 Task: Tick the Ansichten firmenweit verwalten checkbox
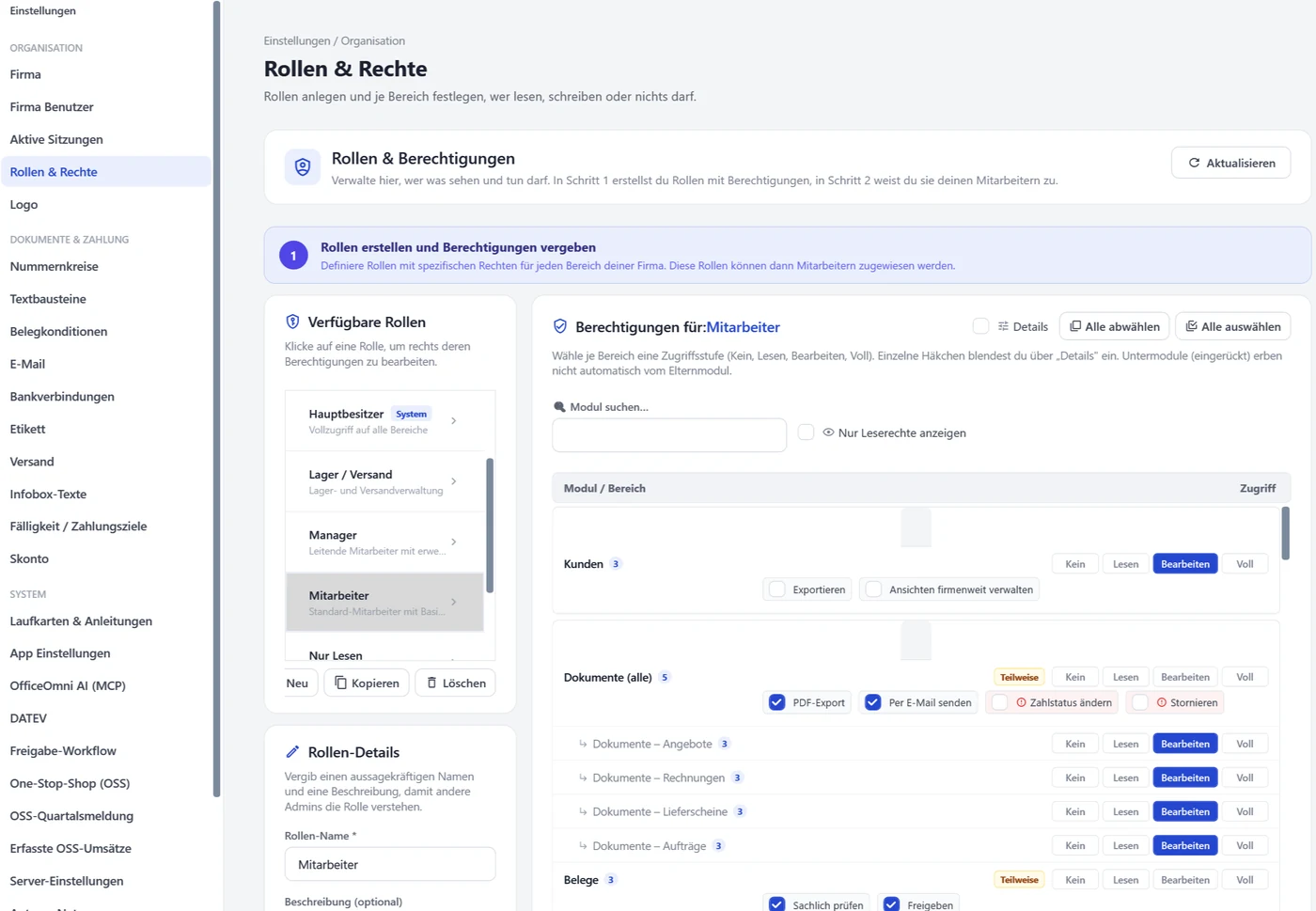[873, 589]
